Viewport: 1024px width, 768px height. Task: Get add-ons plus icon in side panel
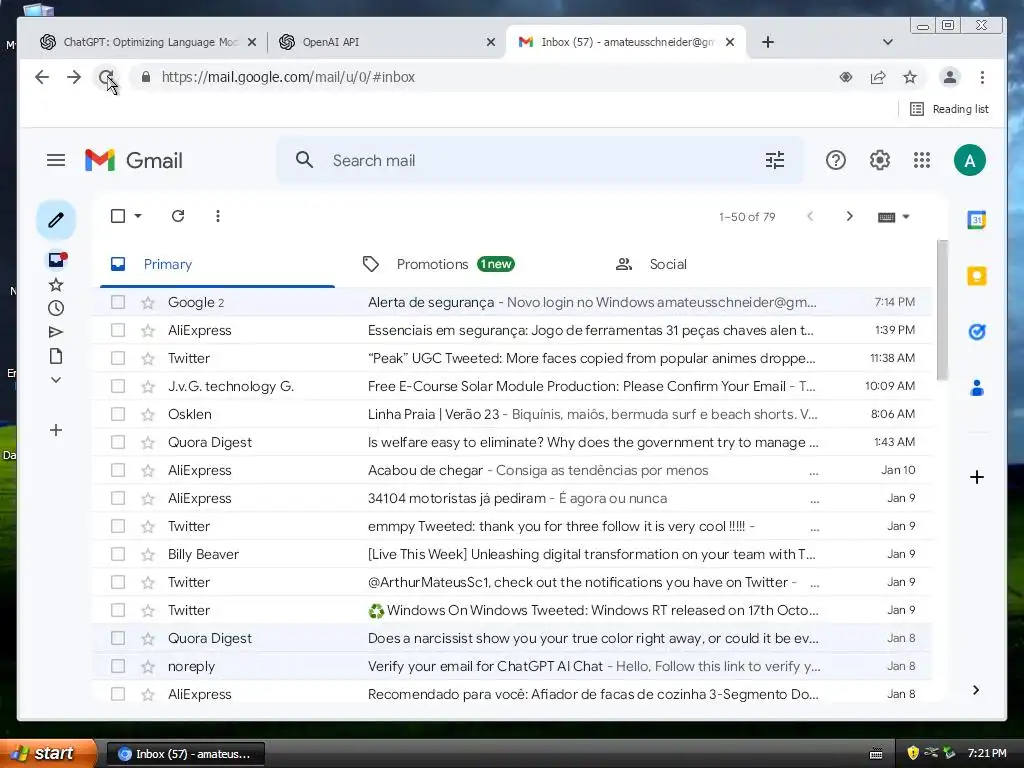coord(977,477)
